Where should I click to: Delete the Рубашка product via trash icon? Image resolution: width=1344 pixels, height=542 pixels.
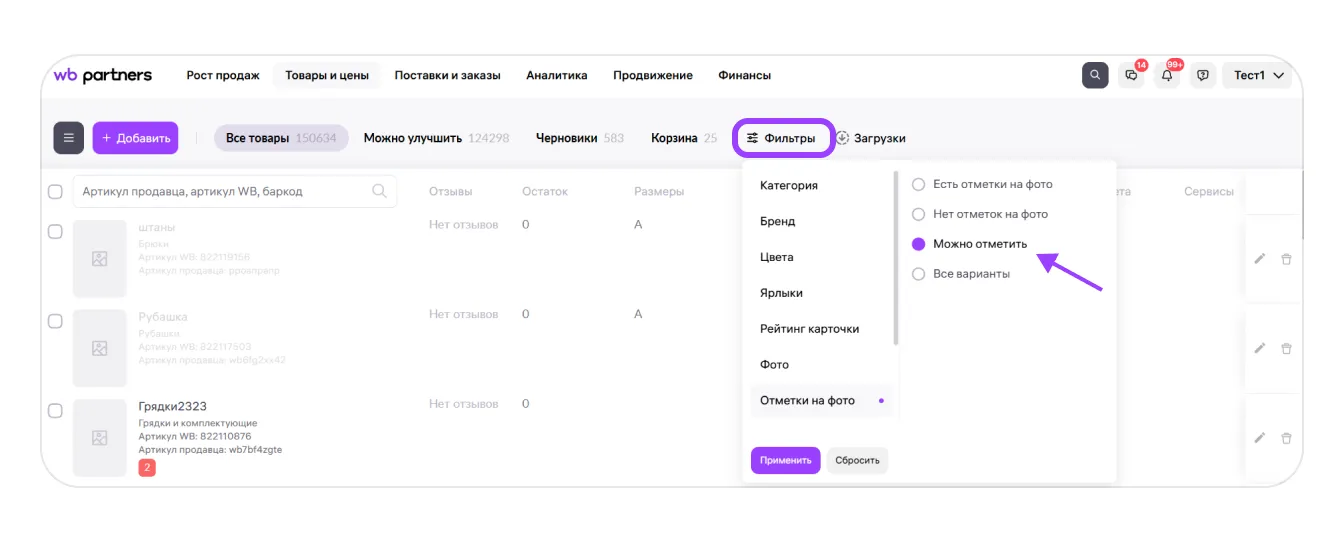1287,349
